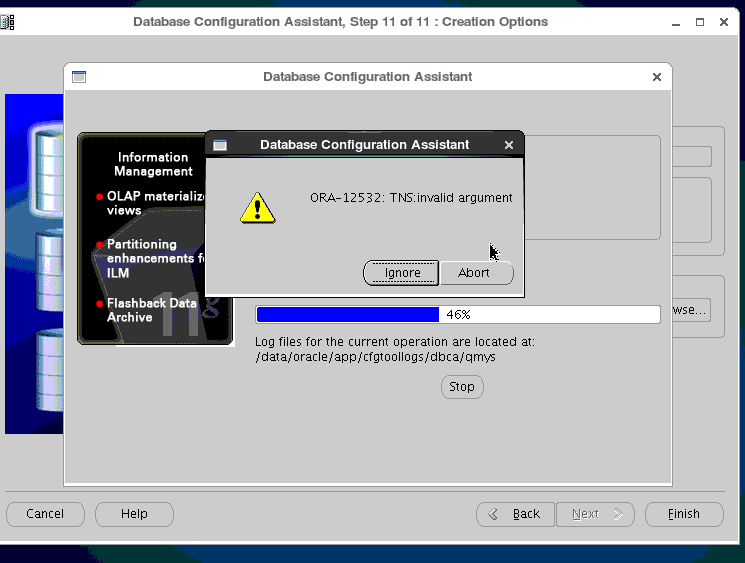This screenshot has height=563, width=745.
Task: Click the partially hidden input field at right
Action: point(692,156)
